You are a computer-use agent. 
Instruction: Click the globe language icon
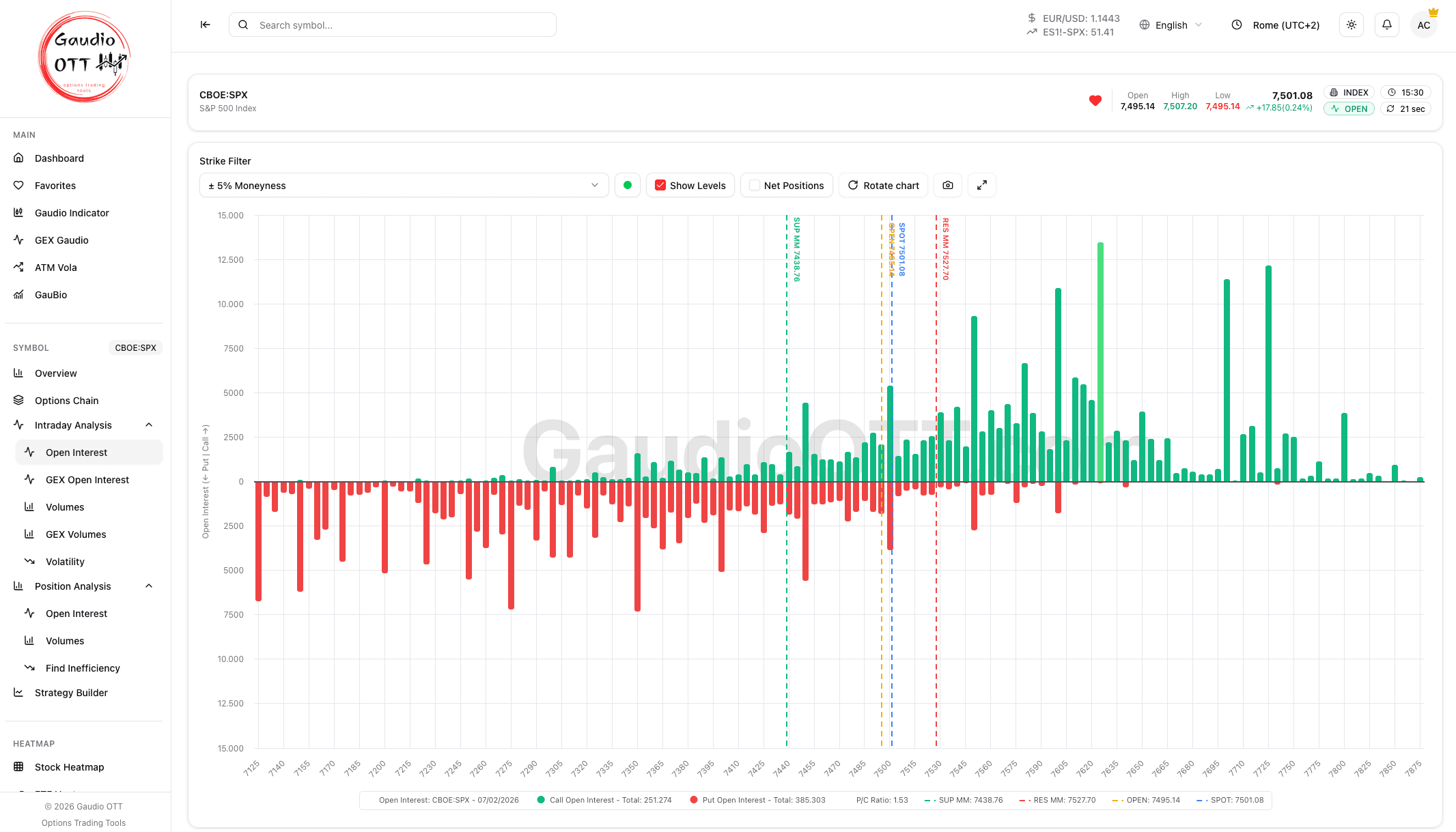1145,25
